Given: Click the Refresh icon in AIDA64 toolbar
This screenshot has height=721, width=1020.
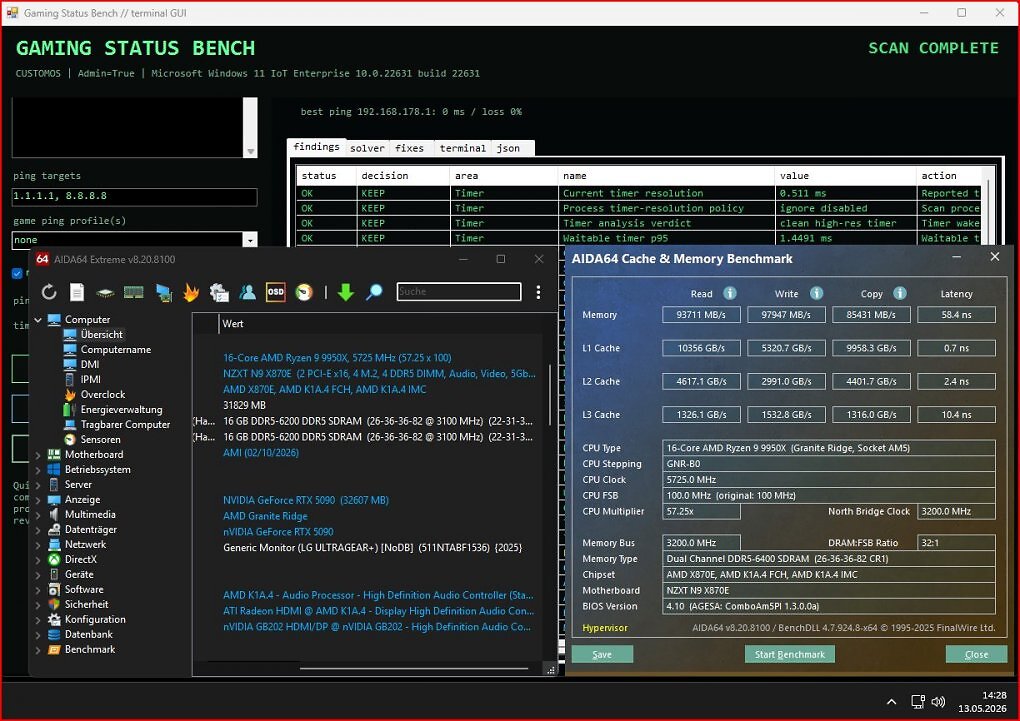Looking at the screenshot, I should 49,292.
